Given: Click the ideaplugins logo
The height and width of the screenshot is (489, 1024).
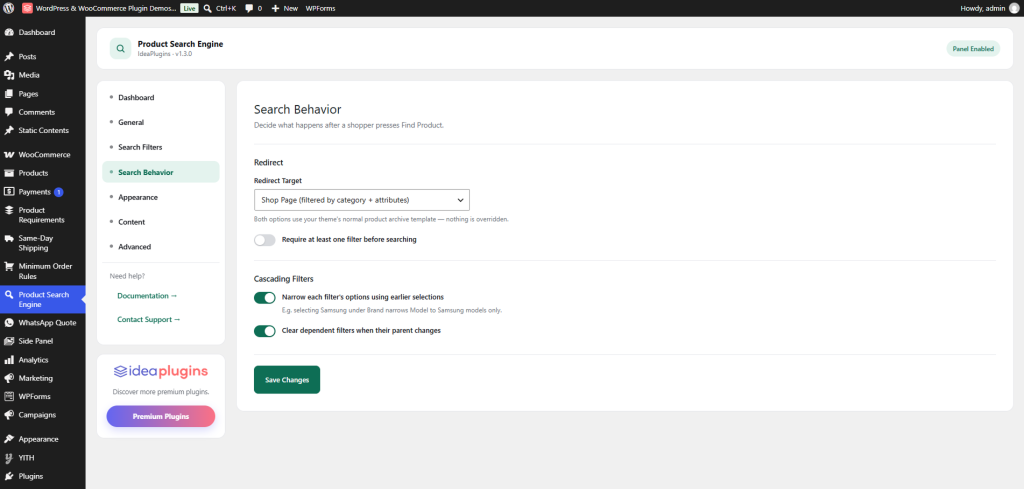Looking at the screenshot, I should pos(161,371).
